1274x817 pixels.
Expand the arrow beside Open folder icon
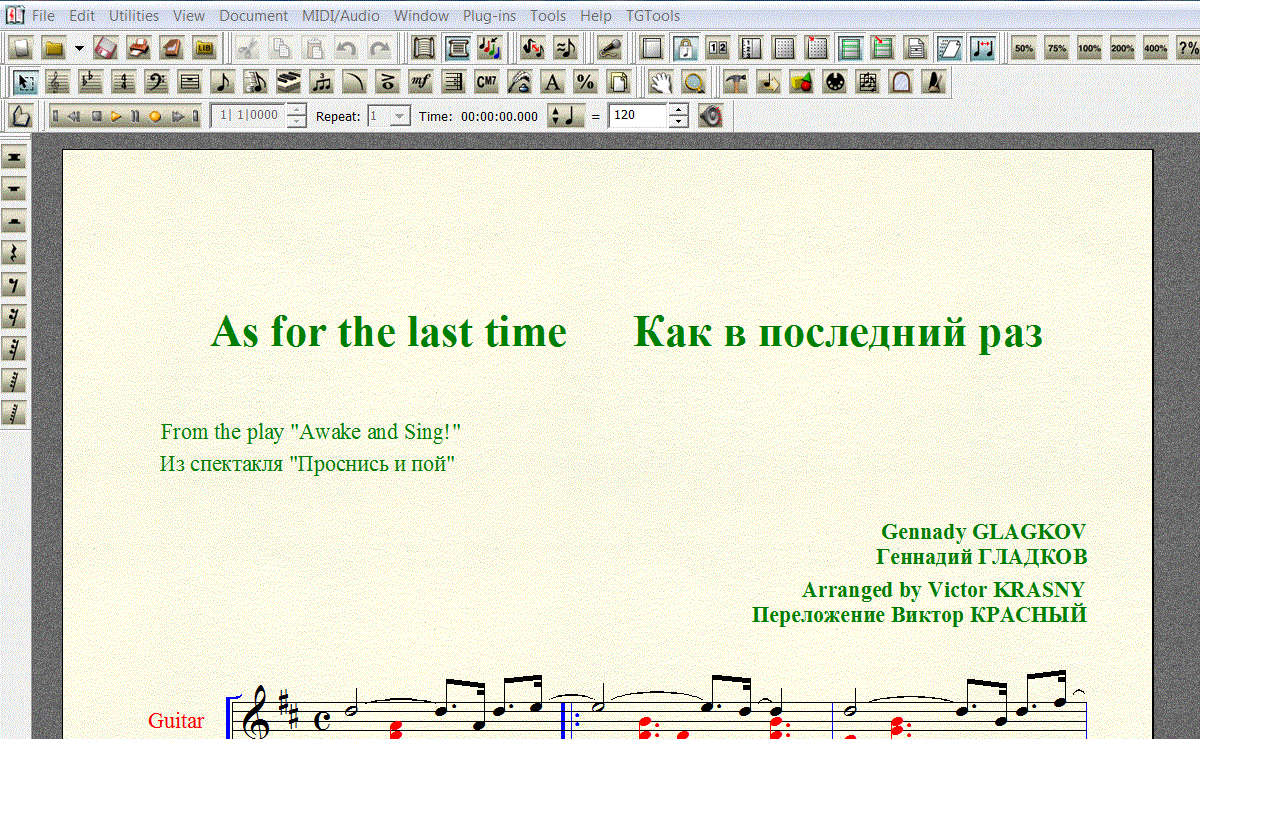tap(78, 48)
